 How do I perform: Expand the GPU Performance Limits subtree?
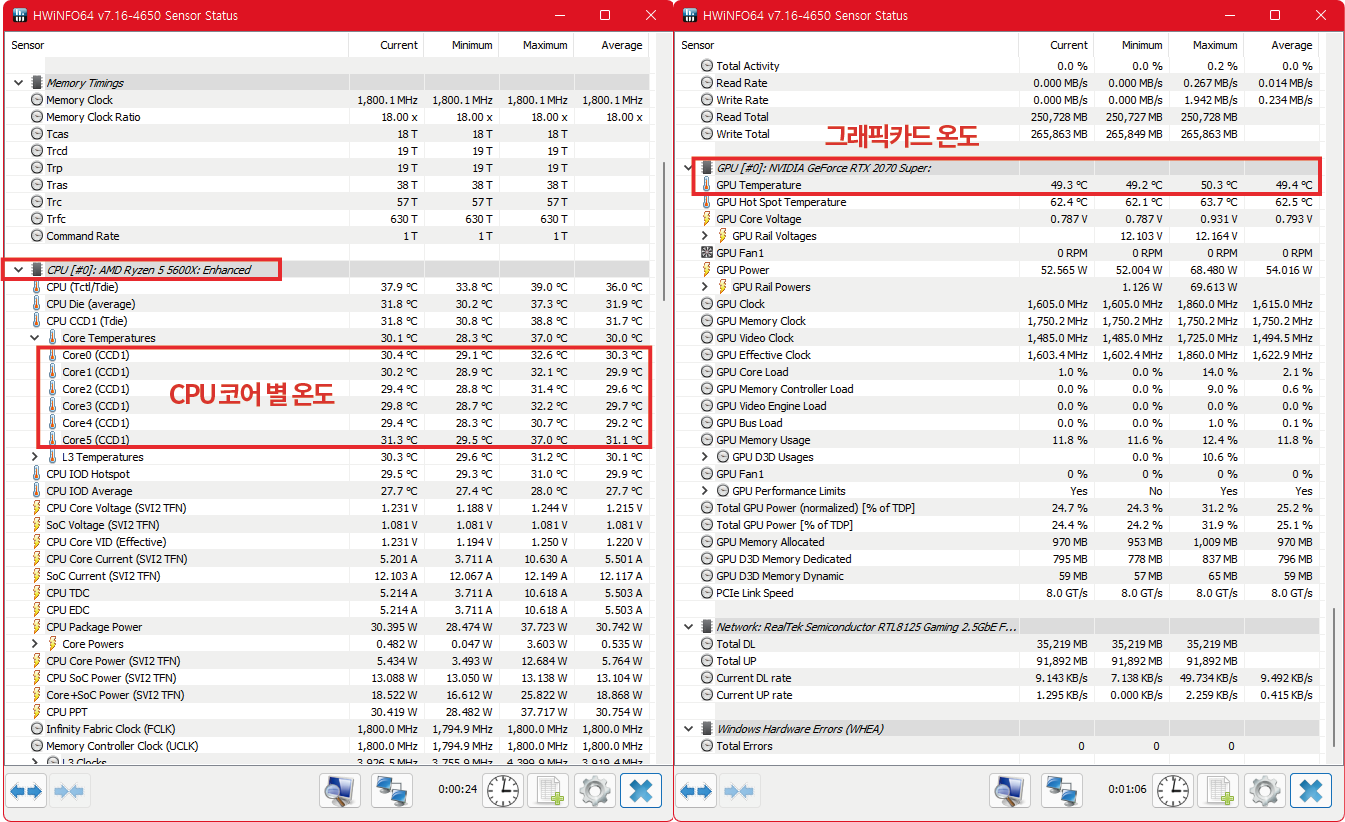coord(706,491)
